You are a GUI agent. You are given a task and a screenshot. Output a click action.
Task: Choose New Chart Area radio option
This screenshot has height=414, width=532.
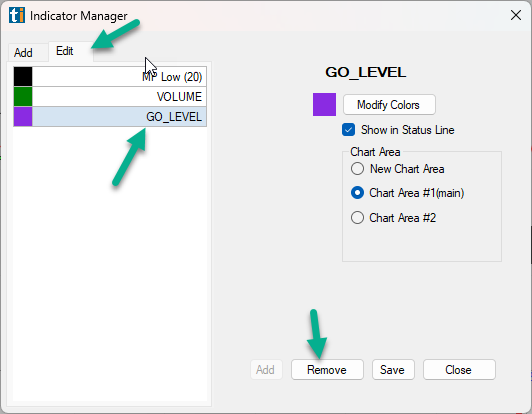click(357, 169)
